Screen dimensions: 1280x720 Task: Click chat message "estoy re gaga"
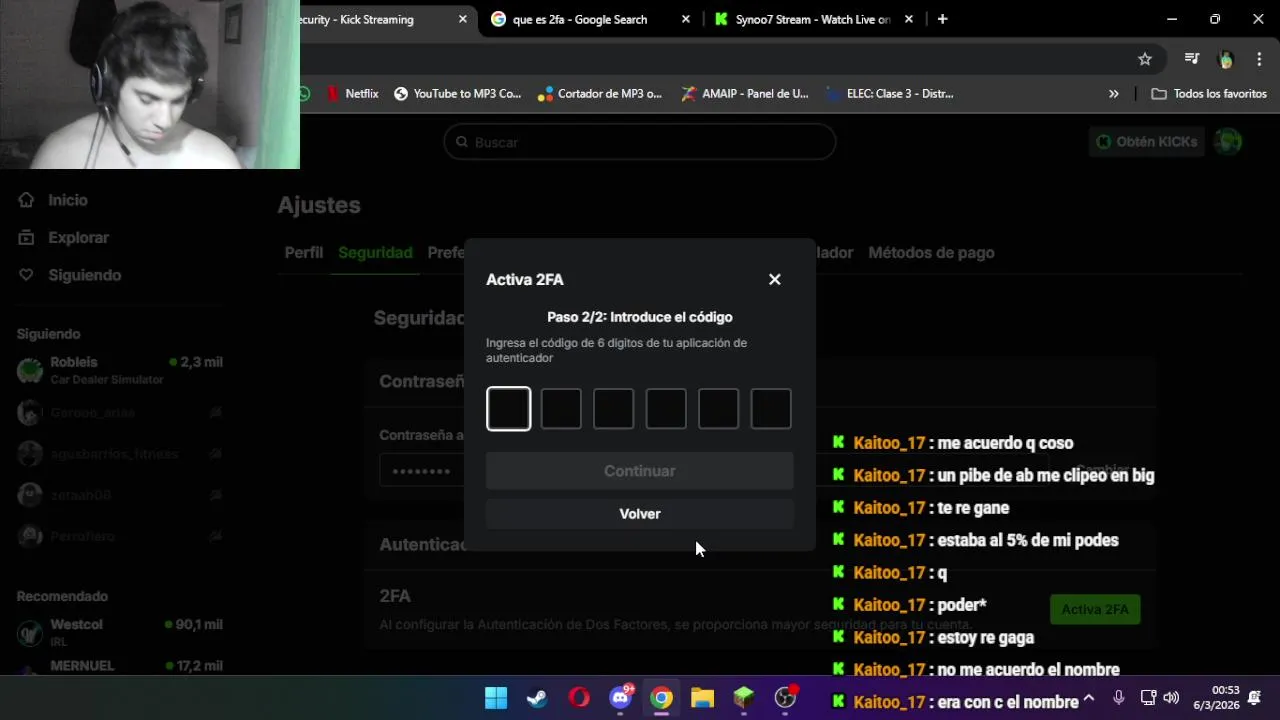tap(985, 637)
